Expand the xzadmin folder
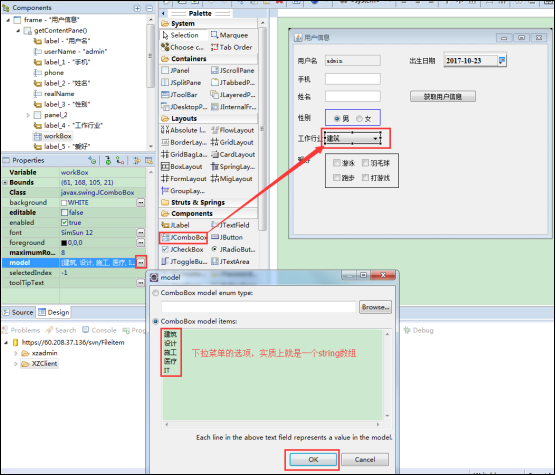The image size is (556, 475). [x=16, y=353]
